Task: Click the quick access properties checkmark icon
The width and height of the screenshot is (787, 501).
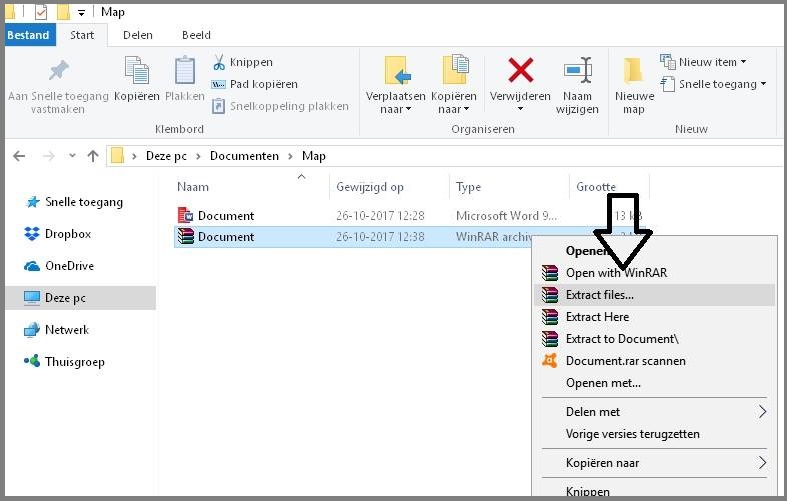Action: pyautogui.click(x=41, y=12)
